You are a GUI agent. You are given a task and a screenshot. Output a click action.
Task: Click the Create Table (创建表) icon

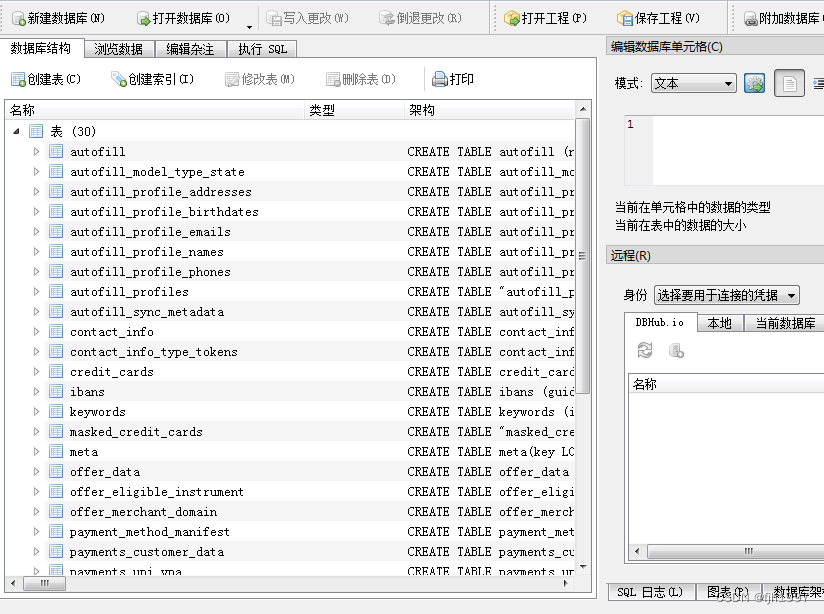point(18,79)
